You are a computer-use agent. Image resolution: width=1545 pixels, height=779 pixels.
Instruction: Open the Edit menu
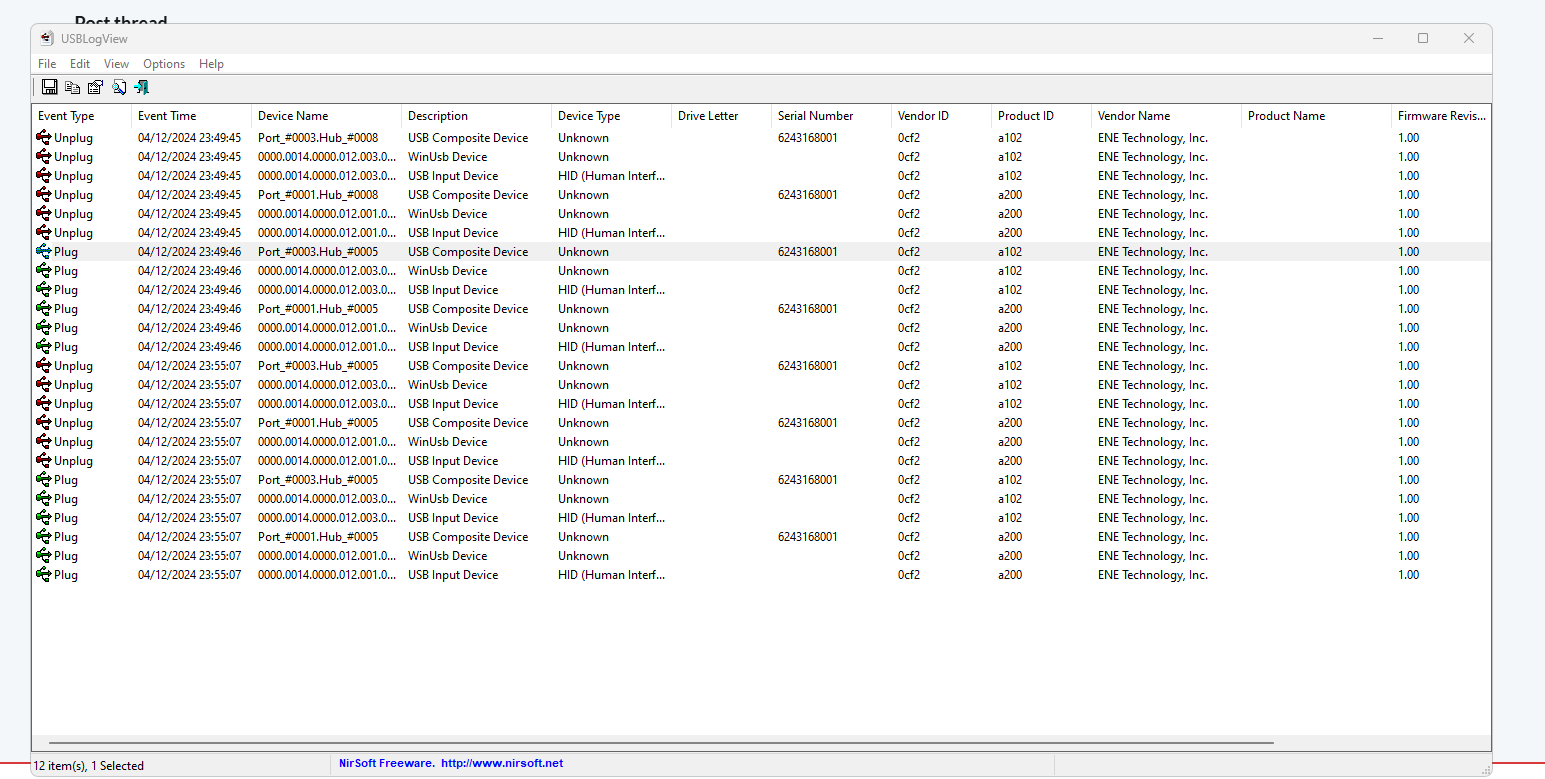[80, 64]
